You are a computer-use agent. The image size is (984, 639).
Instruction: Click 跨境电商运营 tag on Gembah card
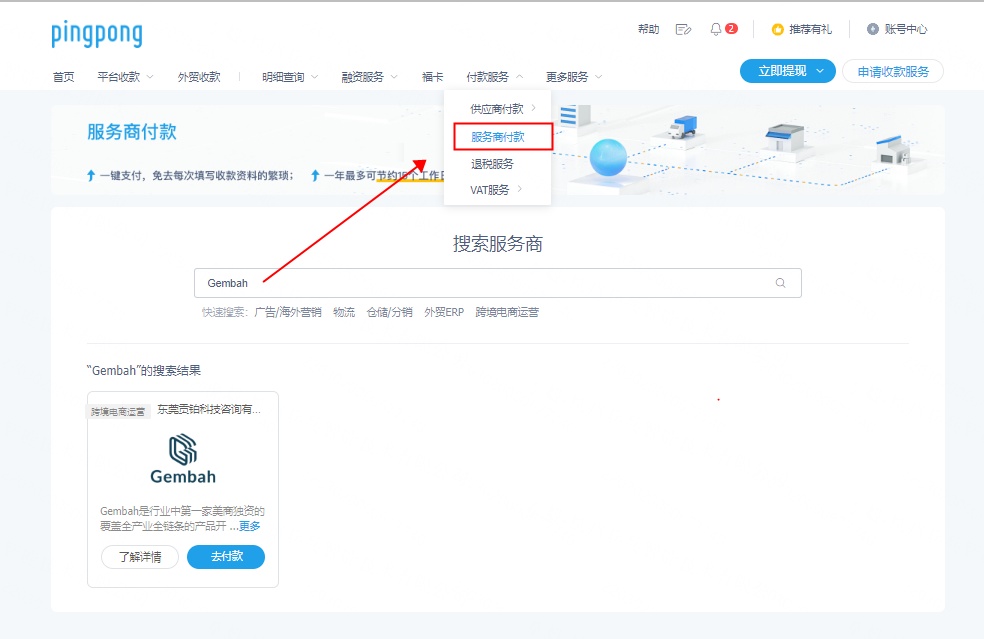(x=118, y=412)
